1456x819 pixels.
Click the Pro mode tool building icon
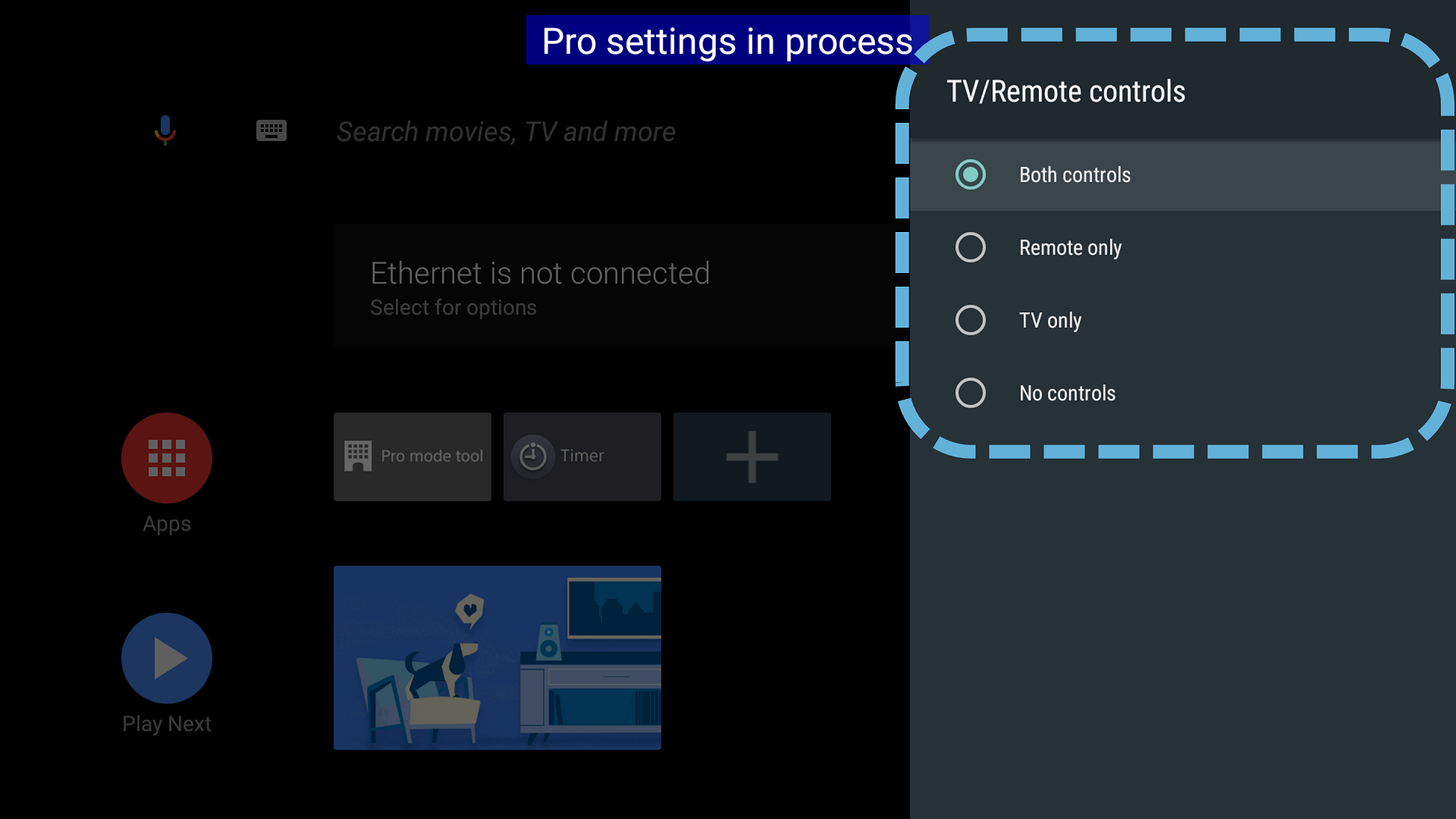[358, 457]
